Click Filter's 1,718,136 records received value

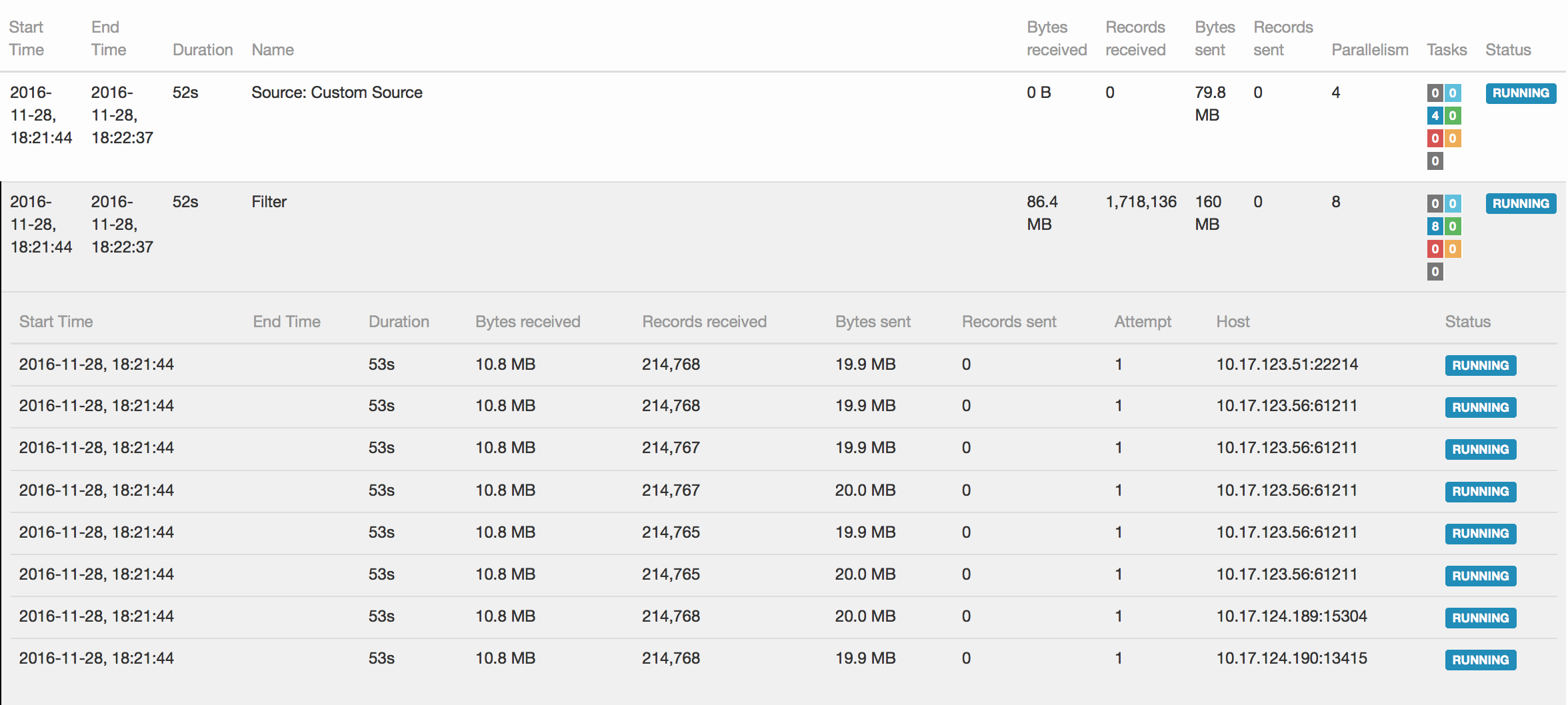click(1141, 202)
